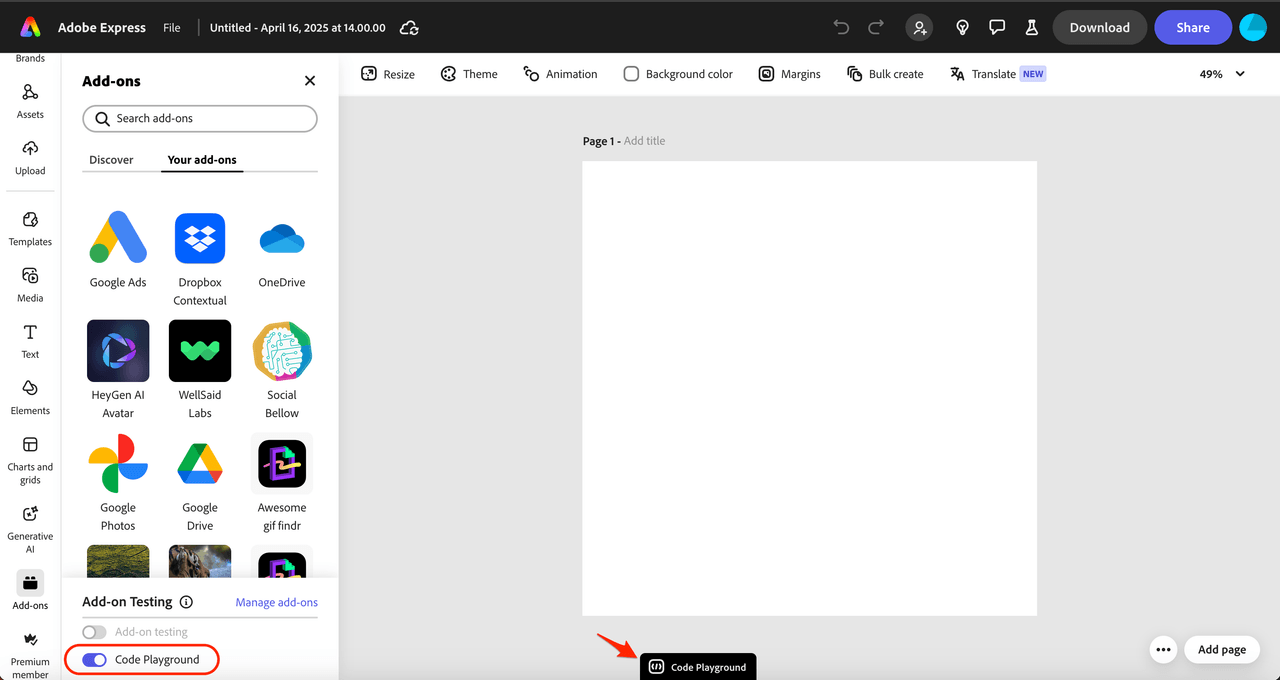Open more page options ellipsis button
The width and height of the screenshot is (1280, 680).
pyautogui.click(x=1163, y=649)
